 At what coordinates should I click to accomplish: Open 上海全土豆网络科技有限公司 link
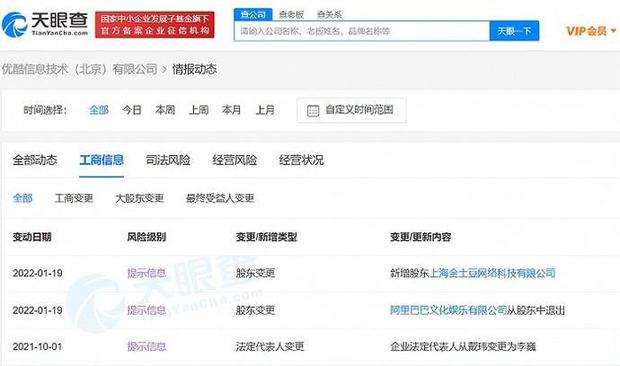pos(492,273)
